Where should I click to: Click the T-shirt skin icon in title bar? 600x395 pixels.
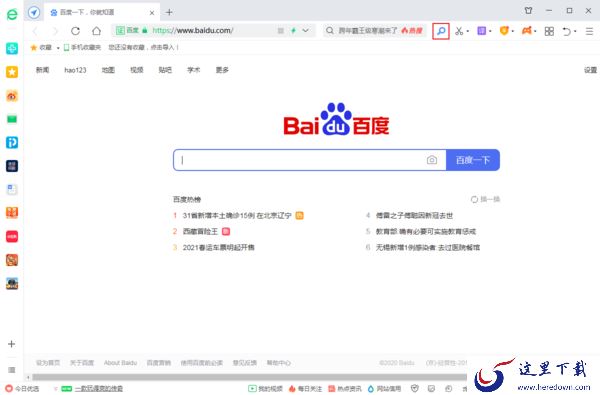(x=528, y=11)
